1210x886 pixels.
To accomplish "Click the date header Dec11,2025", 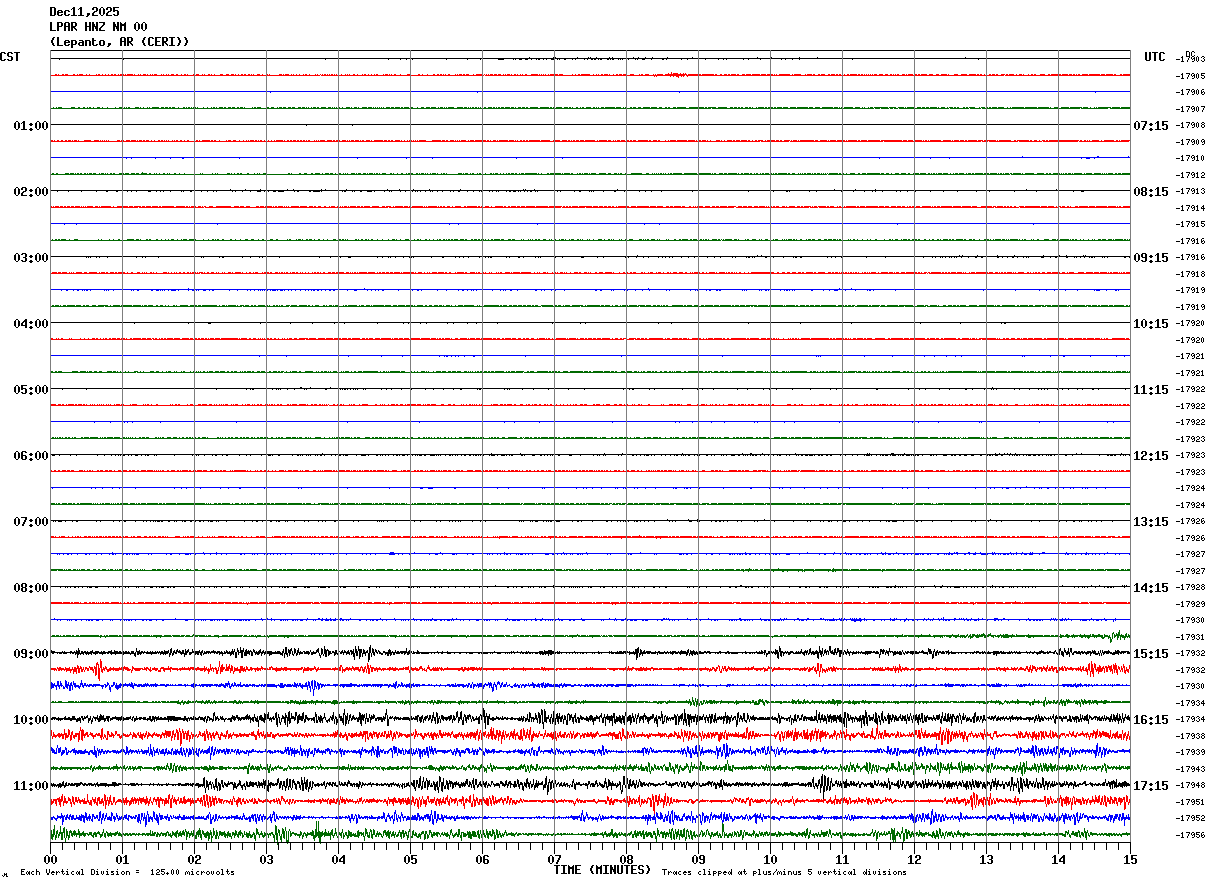I will coord(84,12).
